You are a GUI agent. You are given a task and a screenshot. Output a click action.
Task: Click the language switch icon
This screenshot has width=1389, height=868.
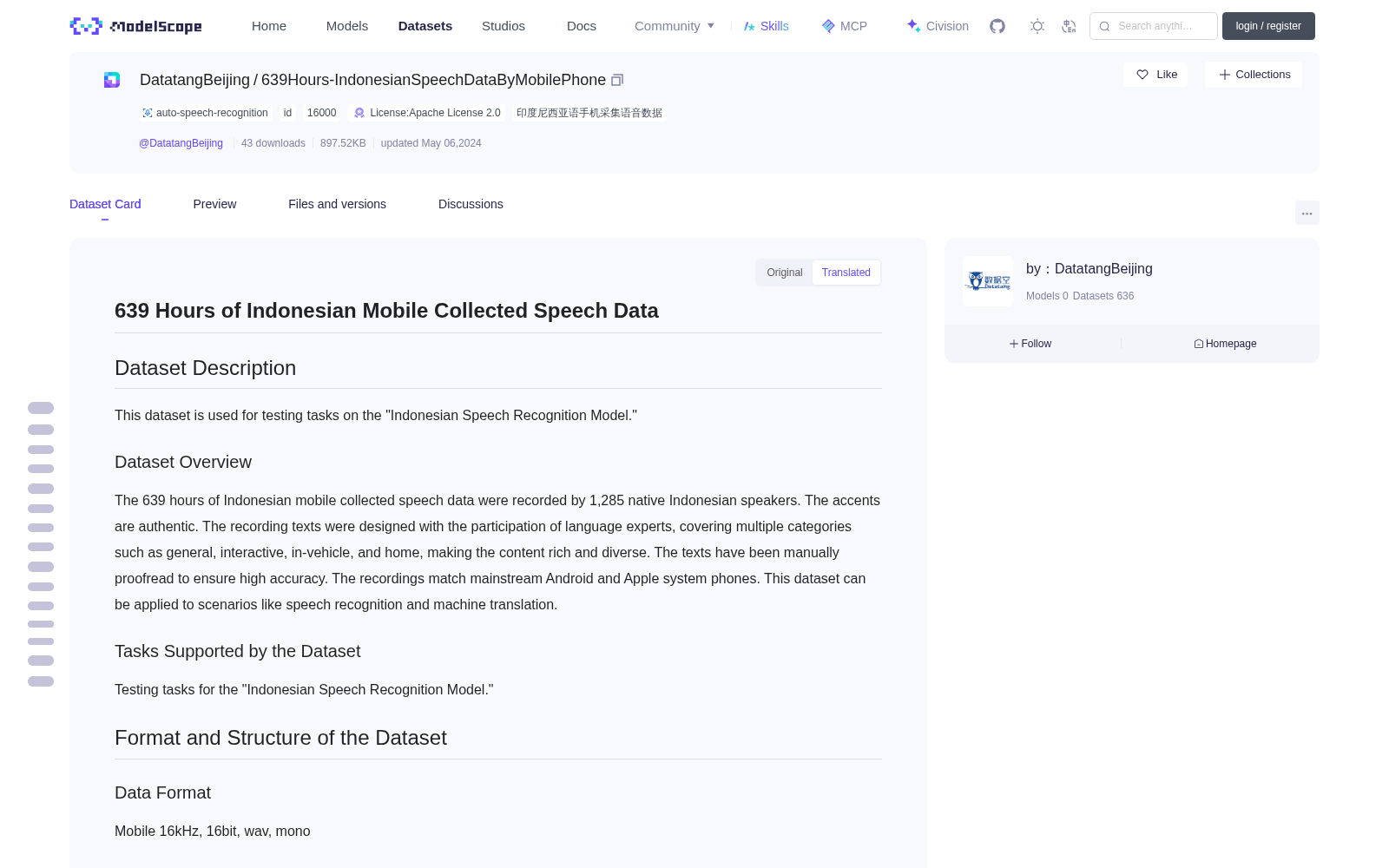[x=1069, y=26]
